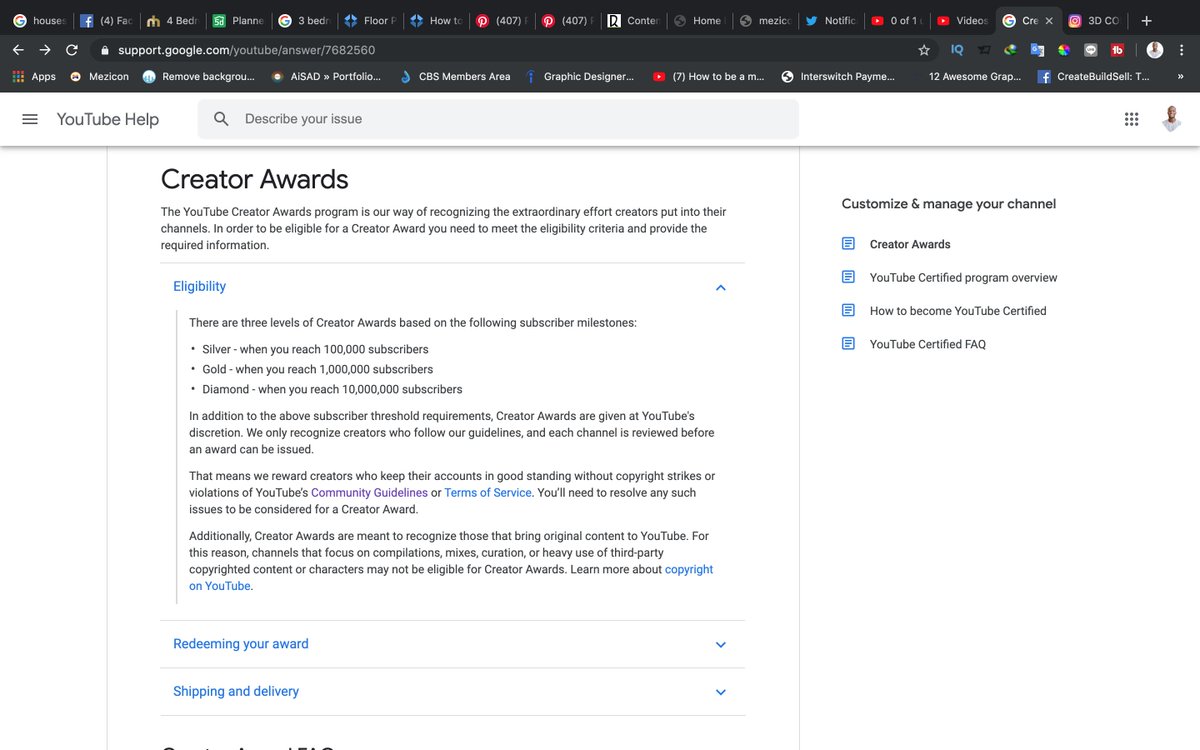Click the search magnifier icon
Screen dimensions: 1200x750
[221, 119]
